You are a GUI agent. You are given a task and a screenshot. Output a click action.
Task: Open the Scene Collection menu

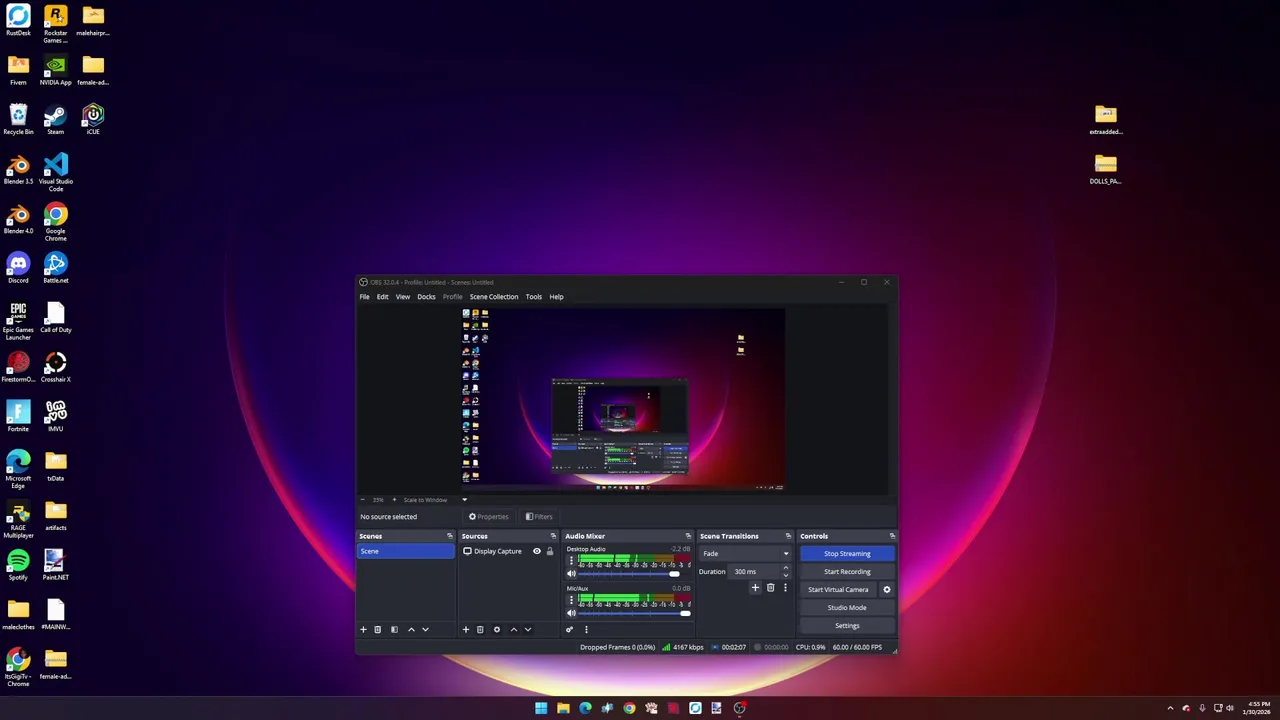coord(494,297)
